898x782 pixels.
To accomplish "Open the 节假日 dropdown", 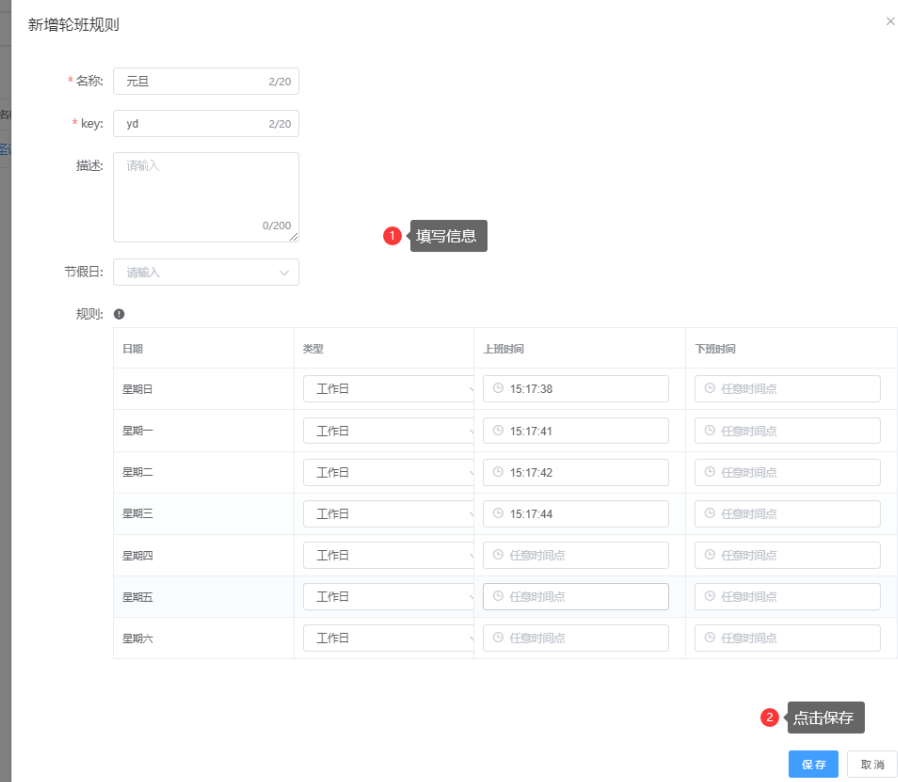I will click(206, 272).
